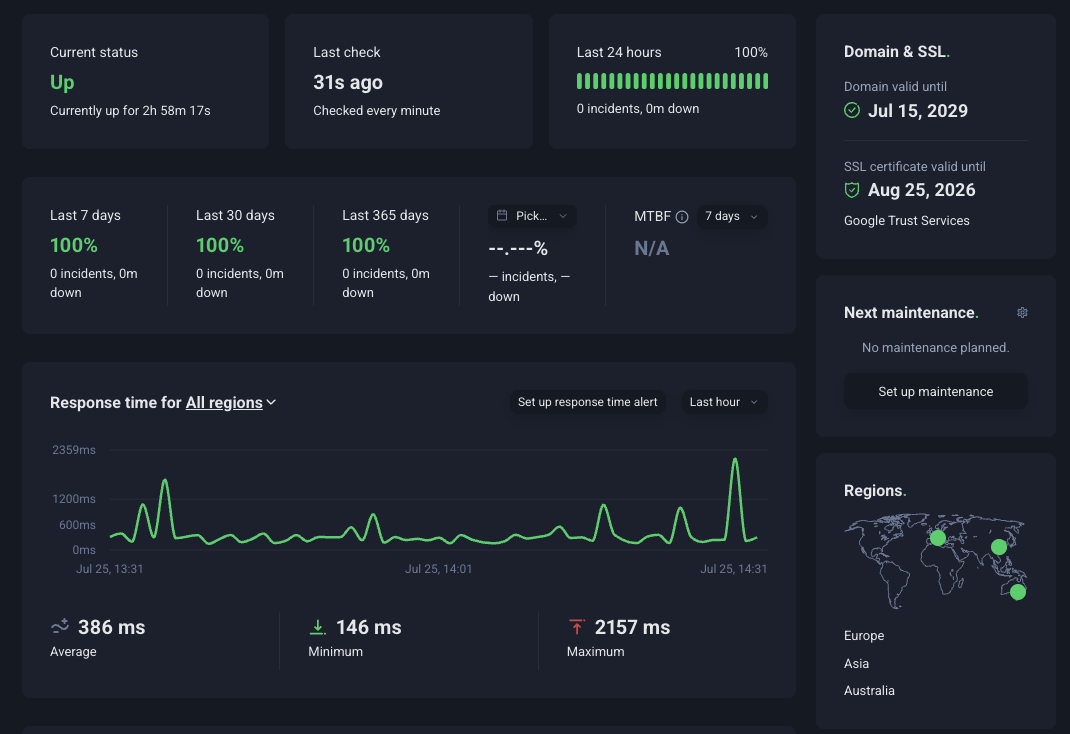Click the maximum response time upload icon
Image resolution: width=1070 pixels, height=734 pixels.
pyautogui.click(x=577, y=627)
